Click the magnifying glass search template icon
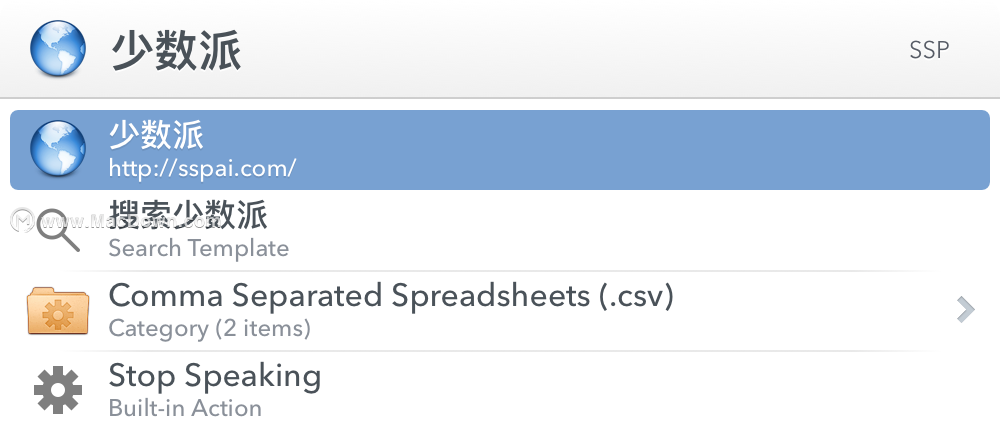Screen dimensions: 1000x440 (x=58, y=230)
